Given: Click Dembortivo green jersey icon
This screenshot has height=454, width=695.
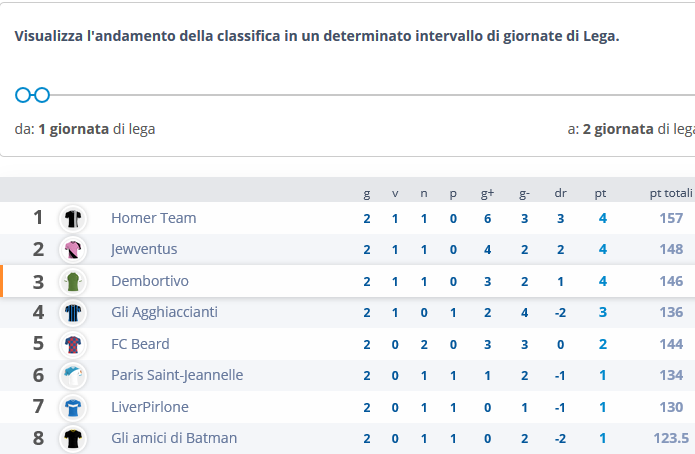Looking at the screenshot, I should pos(73,282).
